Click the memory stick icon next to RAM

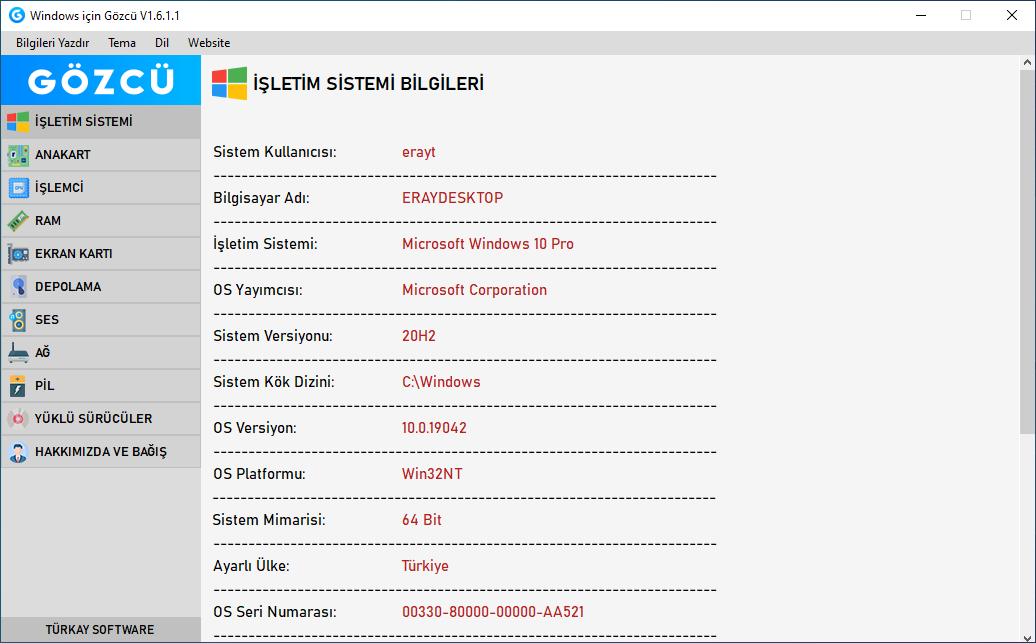(18, 221)
